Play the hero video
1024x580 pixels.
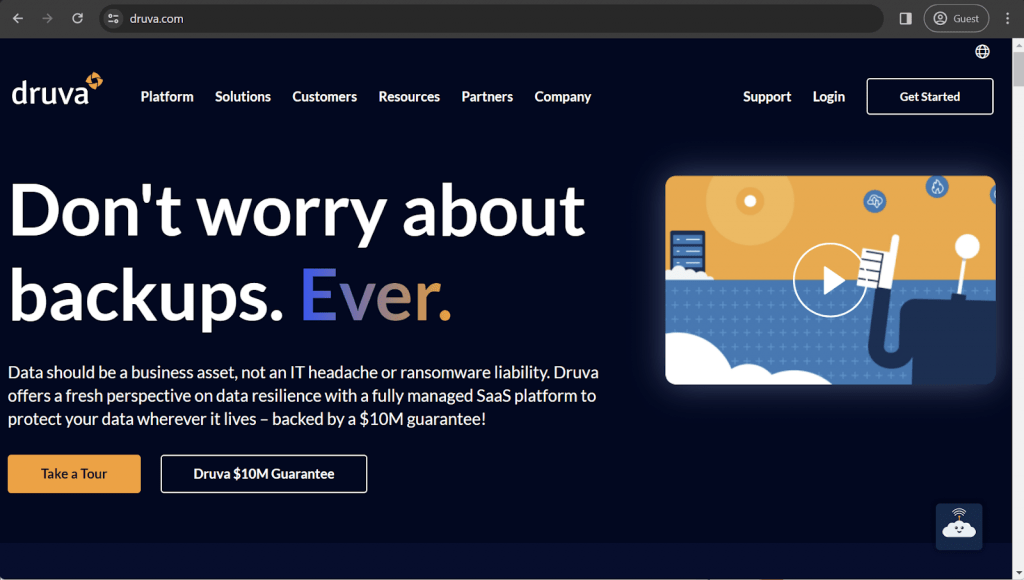(x=829, y=280)
